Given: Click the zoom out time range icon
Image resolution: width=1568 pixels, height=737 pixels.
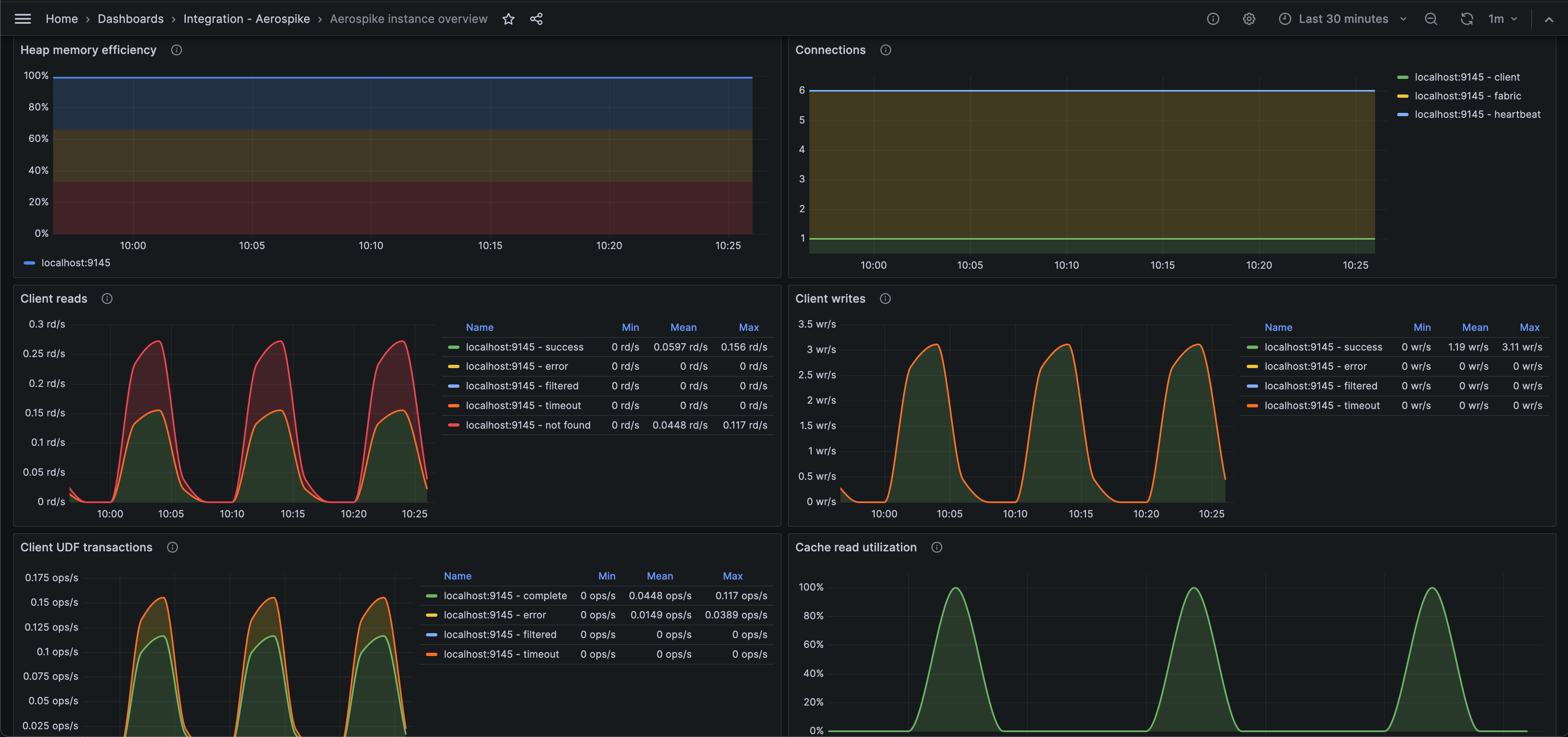Looking at the screenshot, I should click(1430, 19).
